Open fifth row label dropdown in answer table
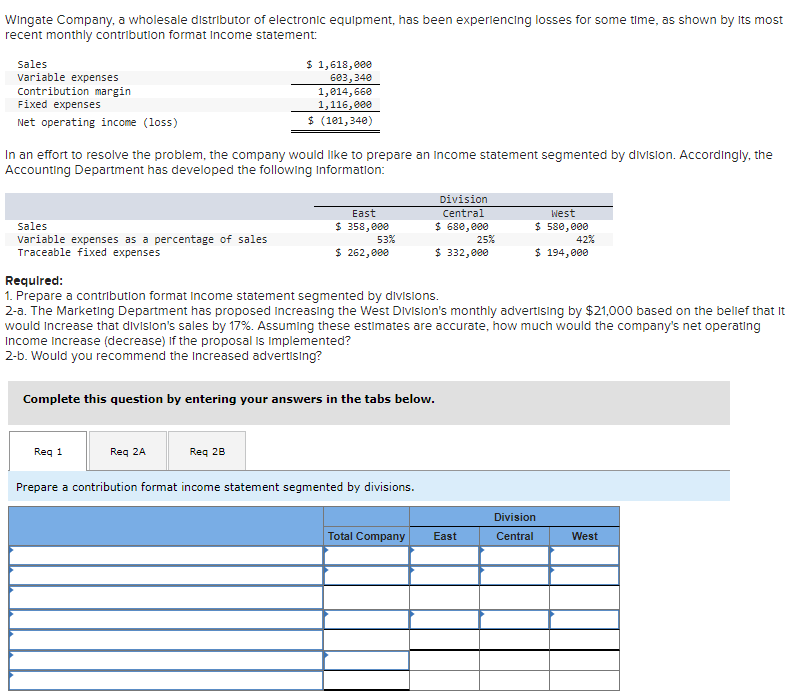This screenshot has height=695, width=796. [166, 640]
